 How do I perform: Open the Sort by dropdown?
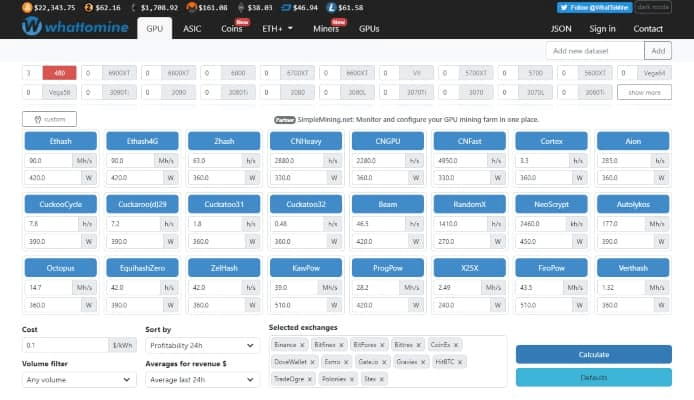click(x=202, y=346)
